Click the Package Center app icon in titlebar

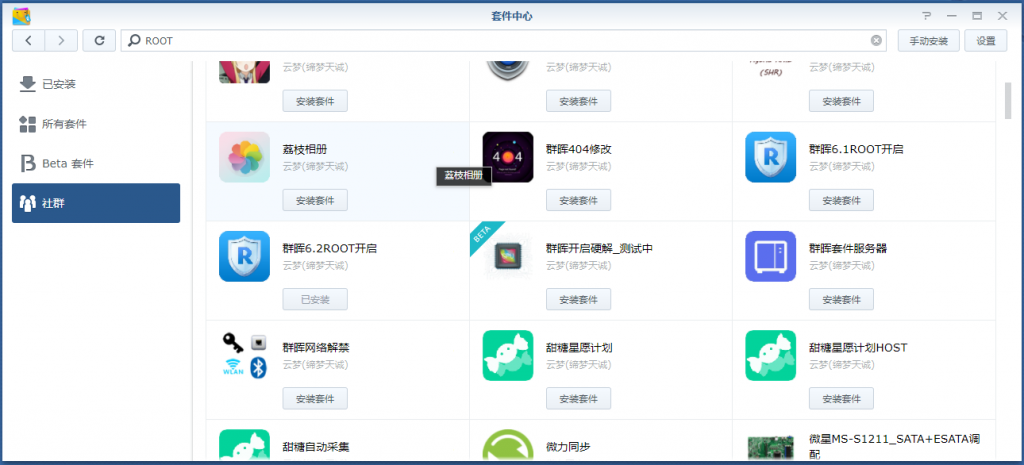pos(22,16)
